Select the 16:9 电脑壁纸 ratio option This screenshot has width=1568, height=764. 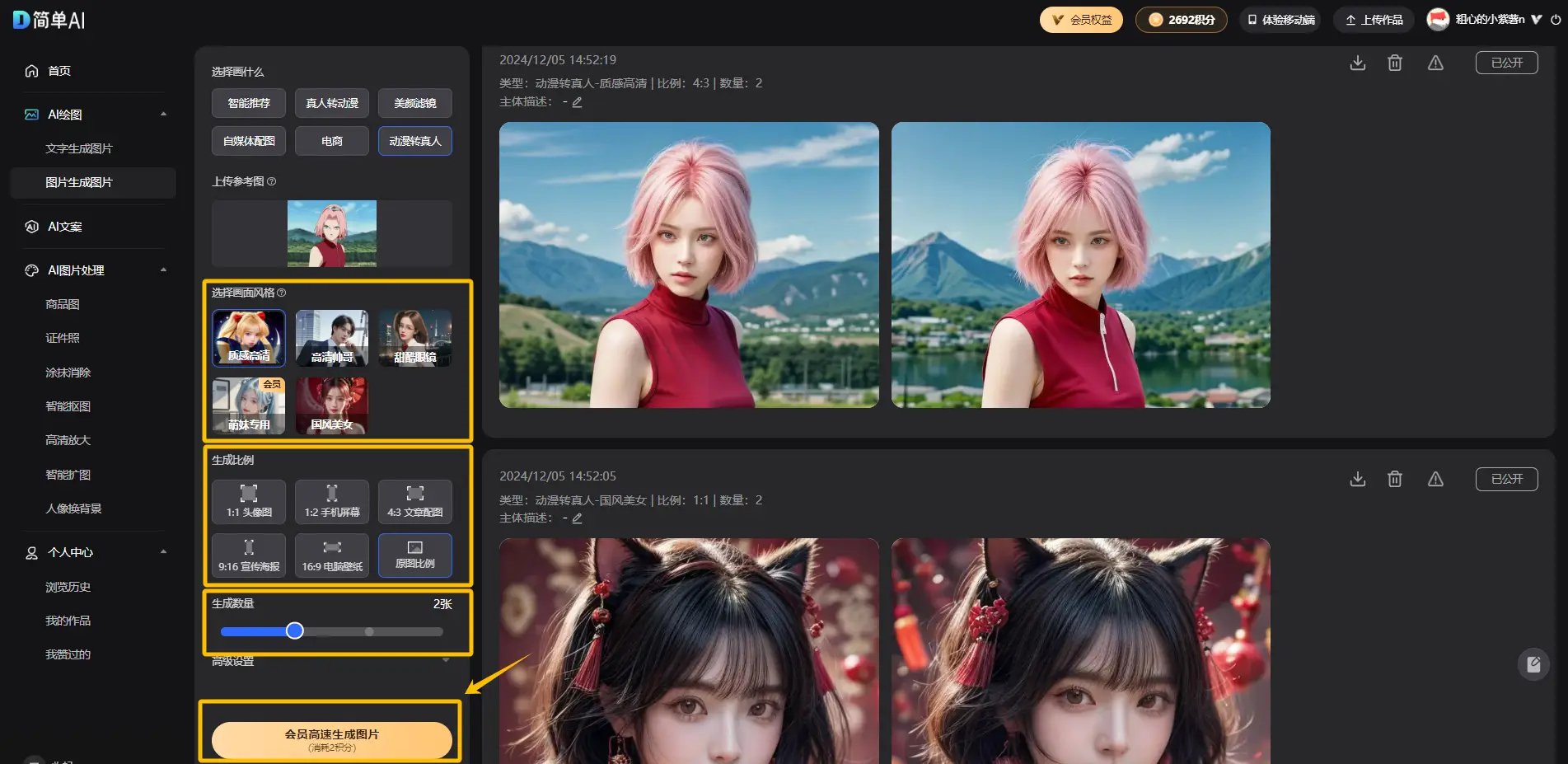pyautogui.click(x=332, y=555)
